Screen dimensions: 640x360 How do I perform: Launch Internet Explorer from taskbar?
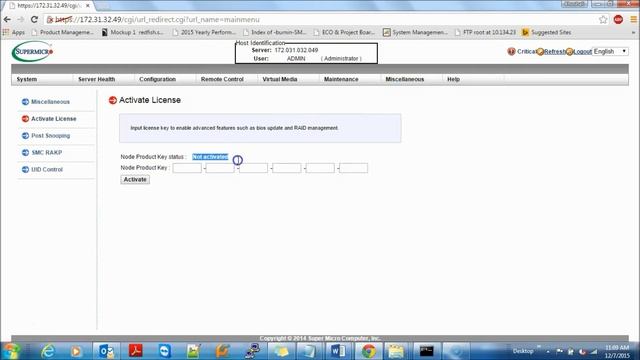48,351
